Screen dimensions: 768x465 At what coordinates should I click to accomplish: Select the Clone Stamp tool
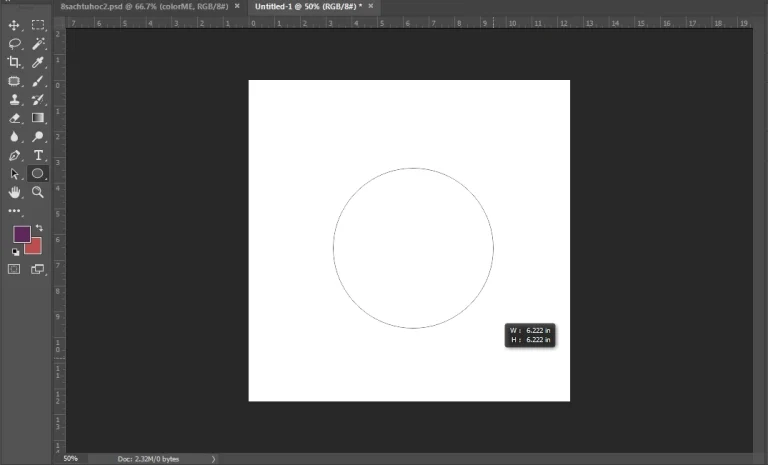[x=14, y=99]
